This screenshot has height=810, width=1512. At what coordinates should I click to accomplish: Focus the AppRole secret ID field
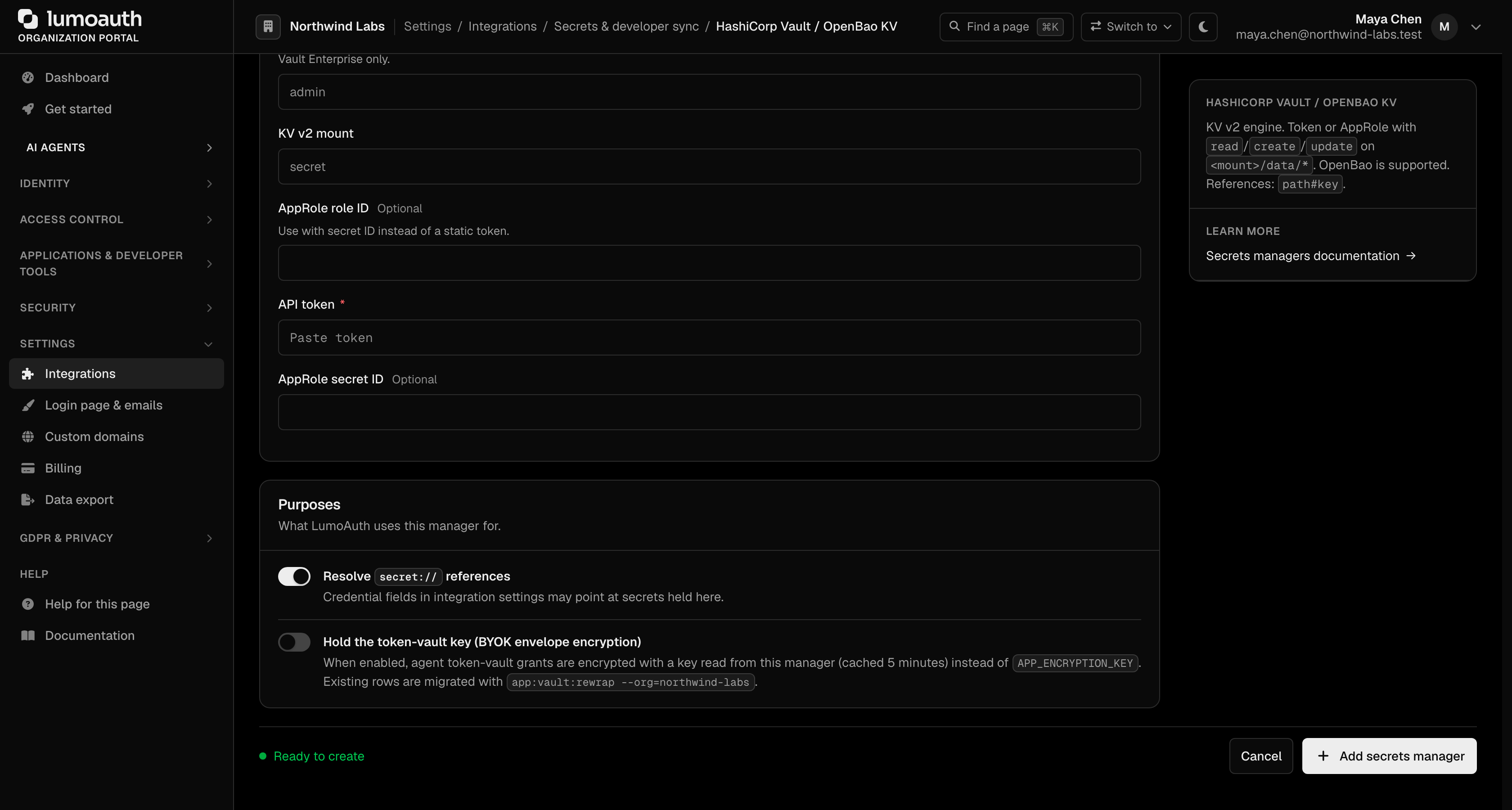click(709, 412)
